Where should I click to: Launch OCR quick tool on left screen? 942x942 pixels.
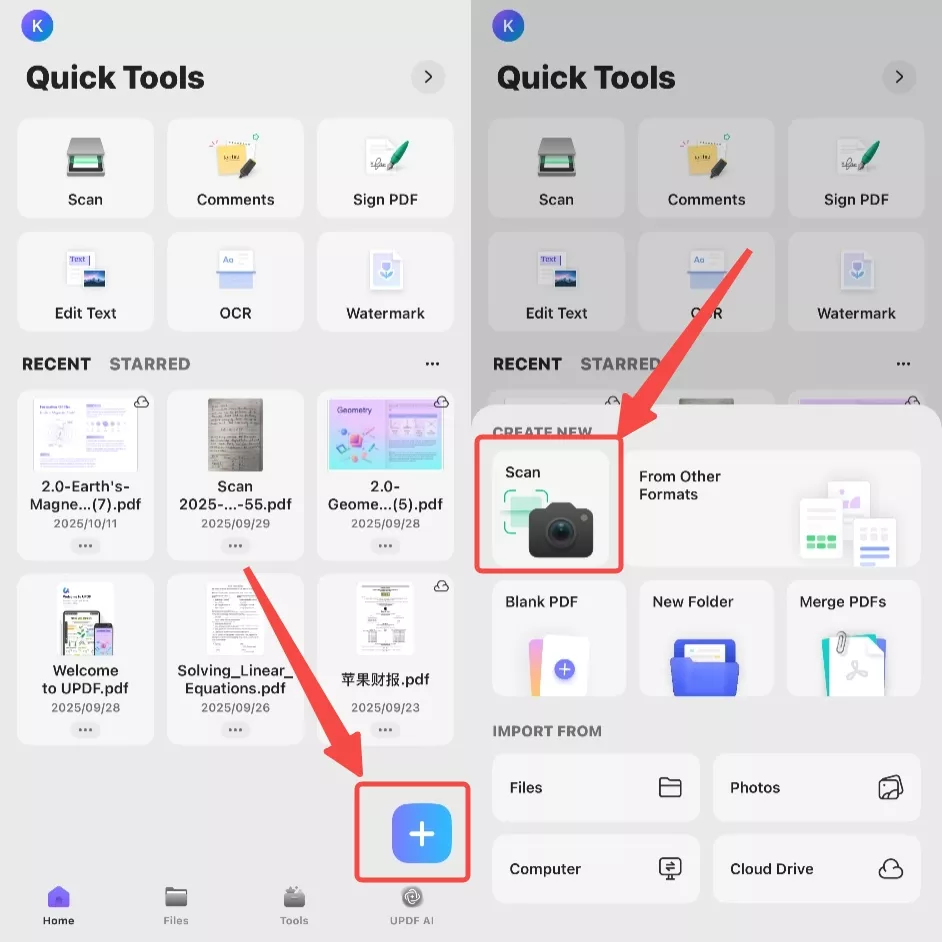pos(235,282)
